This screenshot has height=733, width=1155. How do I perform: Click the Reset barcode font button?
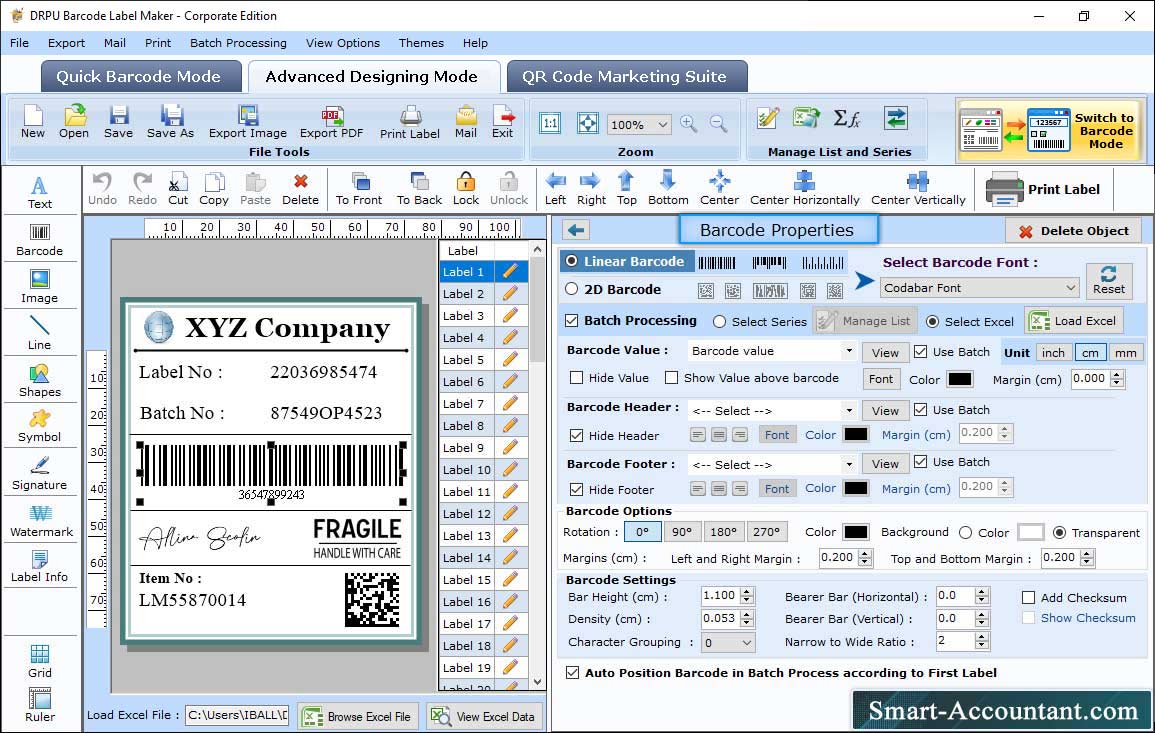tap(1109, 280)
